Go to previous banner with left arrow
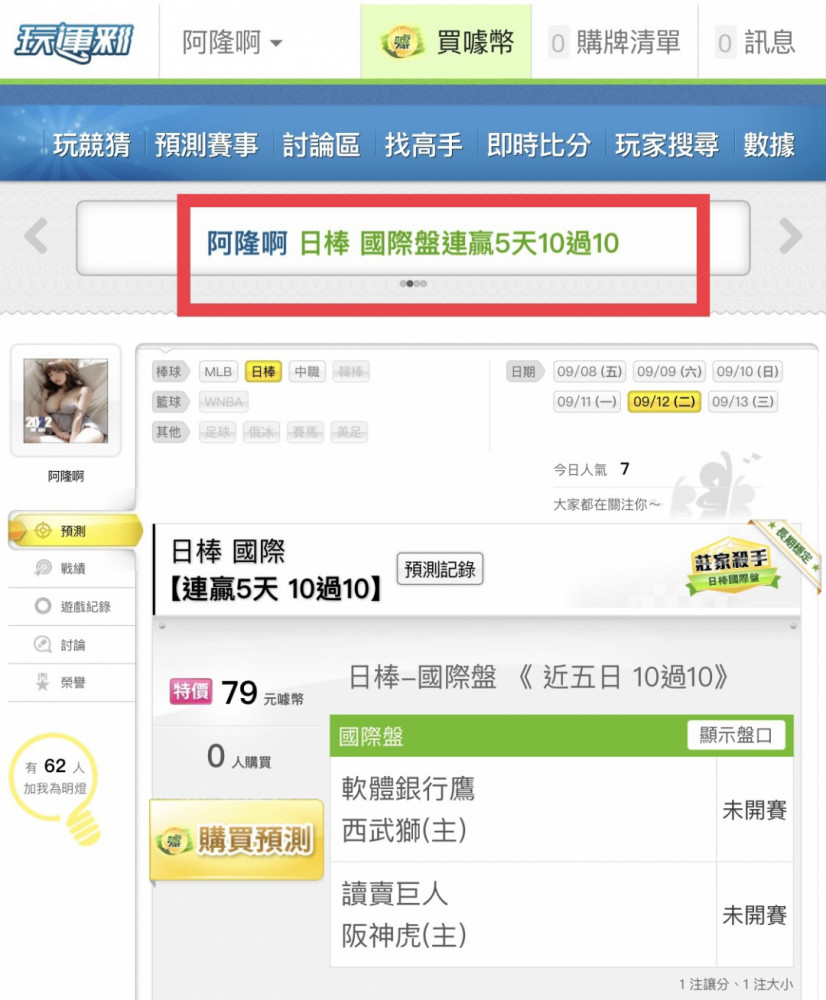This screenshot has width=826, height=1000. [x=36, y=236]
